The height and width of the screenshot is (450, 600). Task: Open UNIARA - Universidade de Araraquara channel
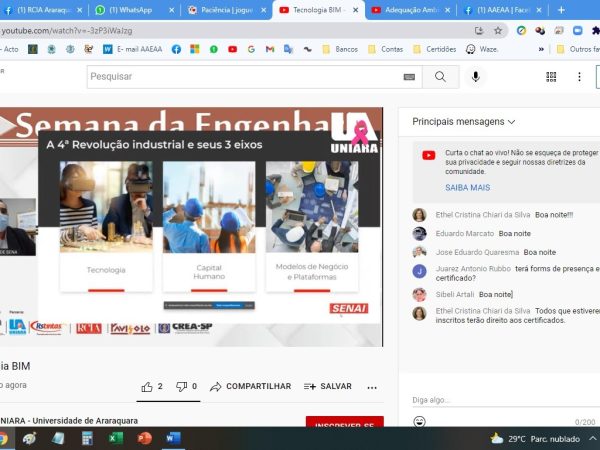click(69, 421)
